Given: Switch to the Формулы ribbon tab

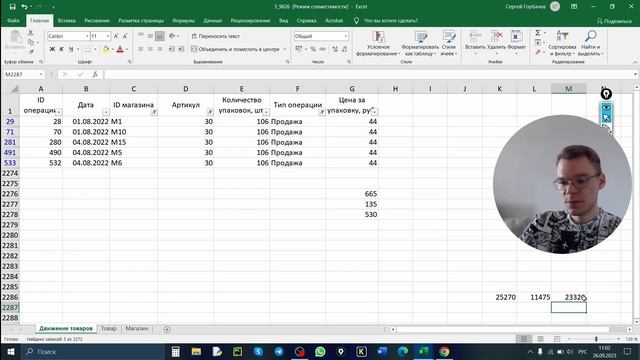Looking at the screenshot, I should (183, 20).
